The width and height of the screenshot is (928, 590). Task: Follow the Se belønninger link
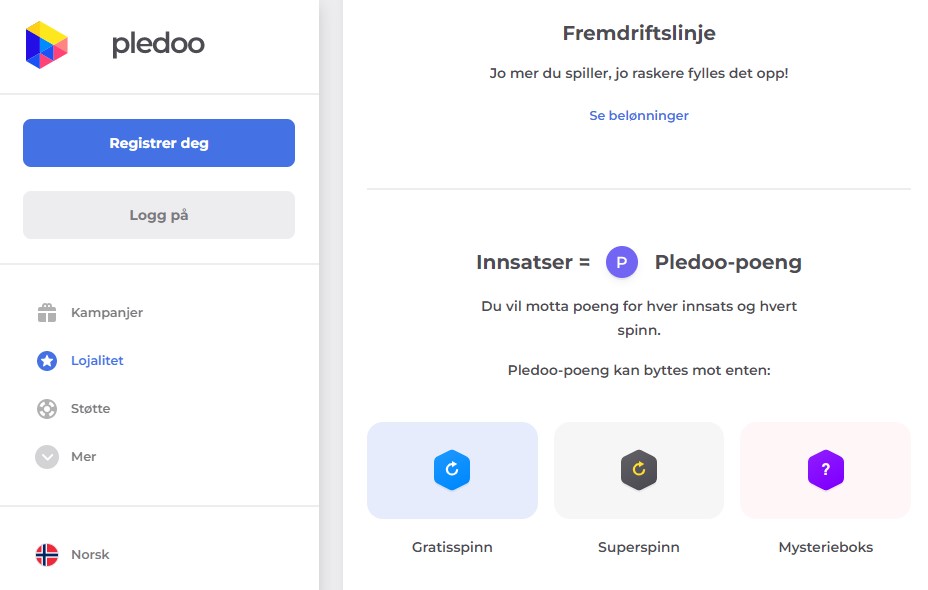(x=639, y=116)
